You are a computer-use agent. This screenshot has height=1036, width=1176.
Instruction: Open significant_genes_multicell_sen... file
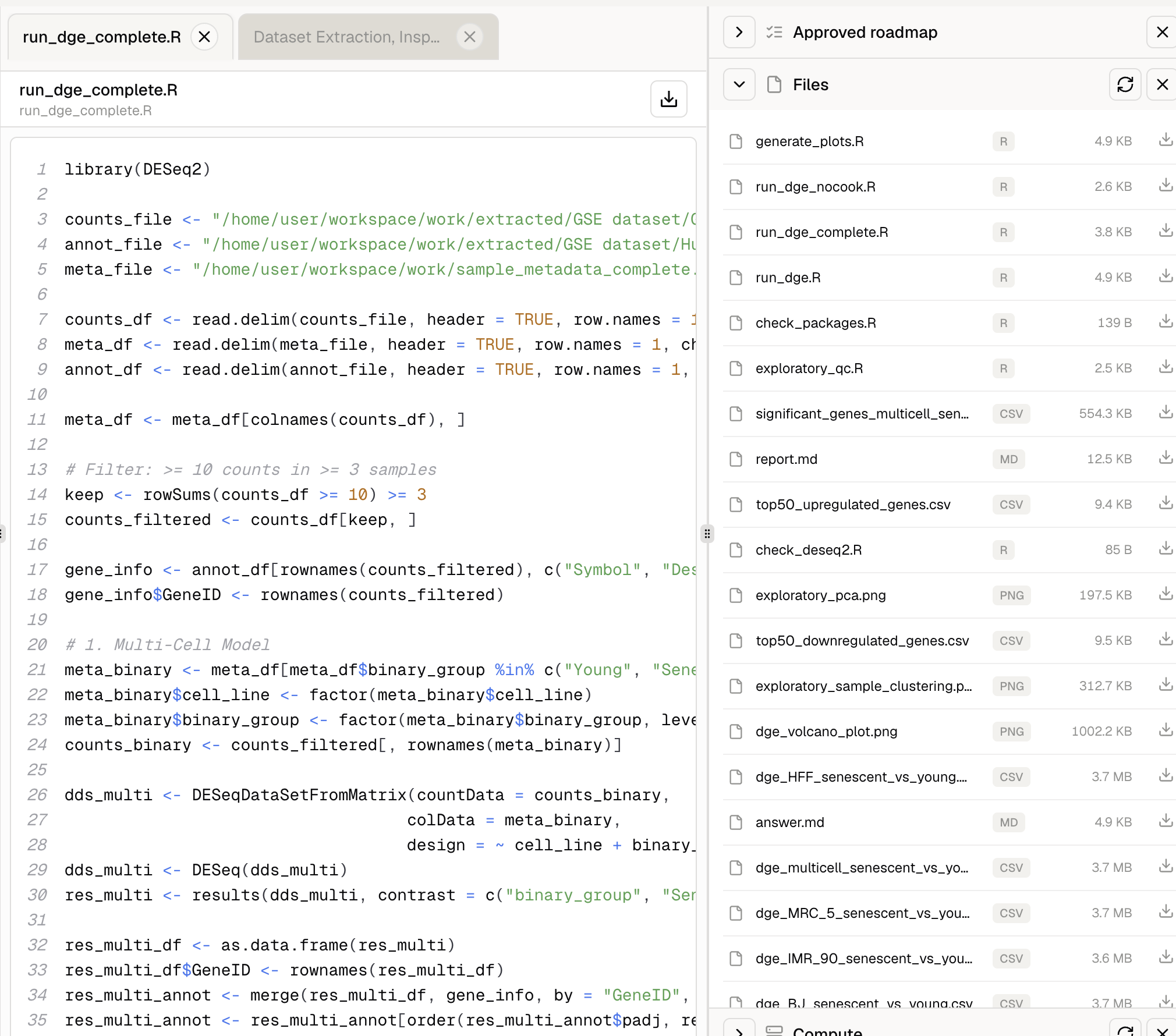click(862, 414)
